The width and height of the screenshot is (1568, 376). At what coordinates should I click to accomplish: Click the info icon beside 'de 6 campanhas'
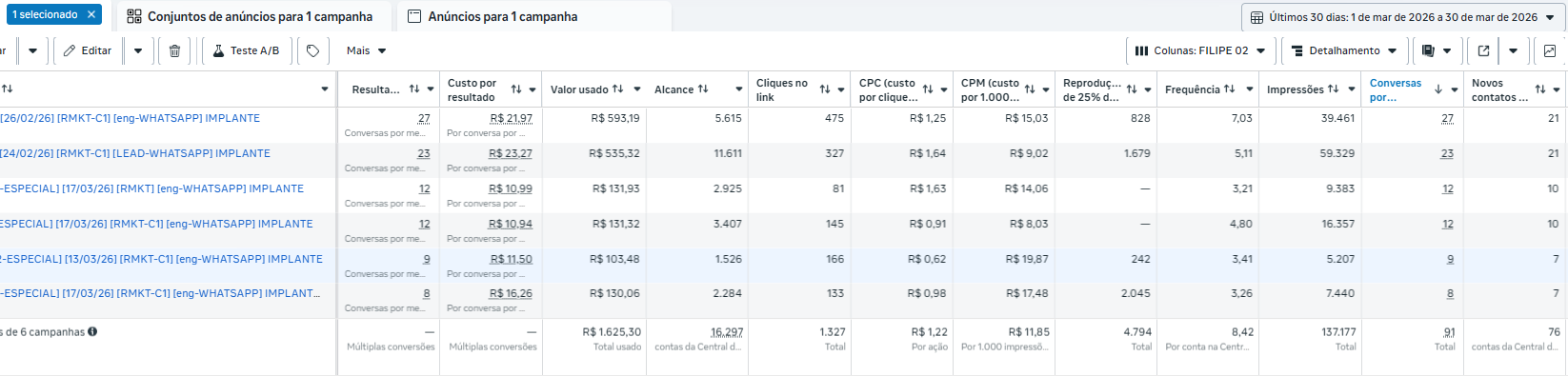92,332
